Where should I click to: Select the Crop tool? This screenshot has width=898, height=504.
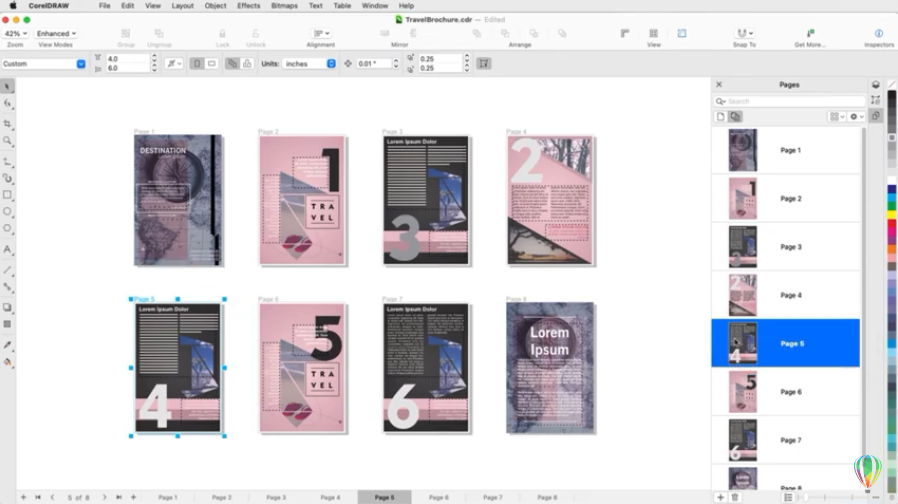[7, 124]
